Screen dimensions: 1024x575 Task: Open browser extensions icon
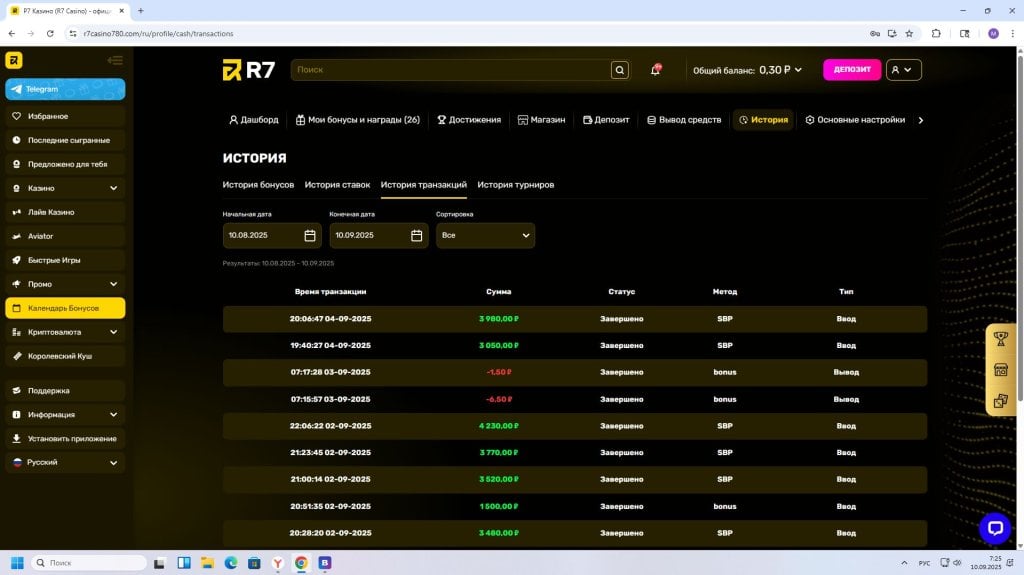[936, 33]
